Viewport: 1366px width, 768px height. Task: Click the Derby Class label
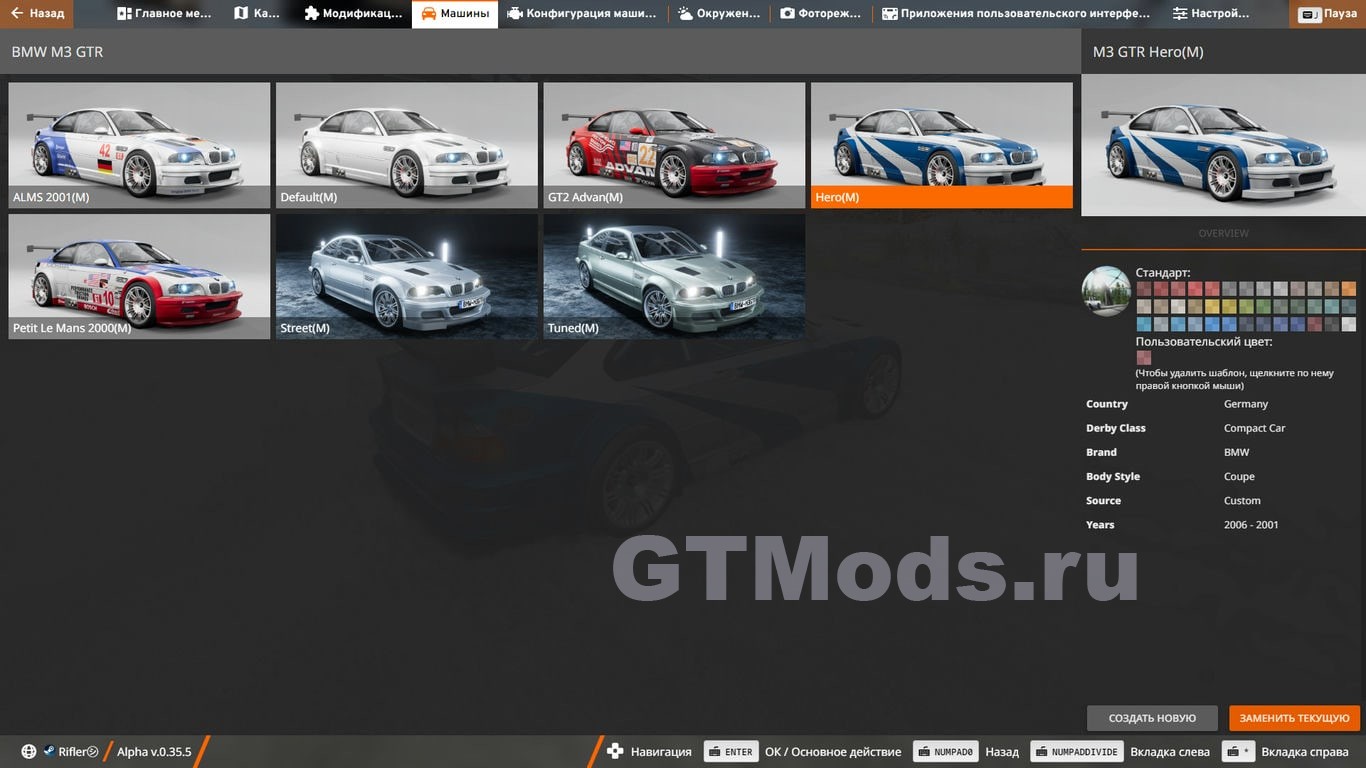(x=1116, y=428)
